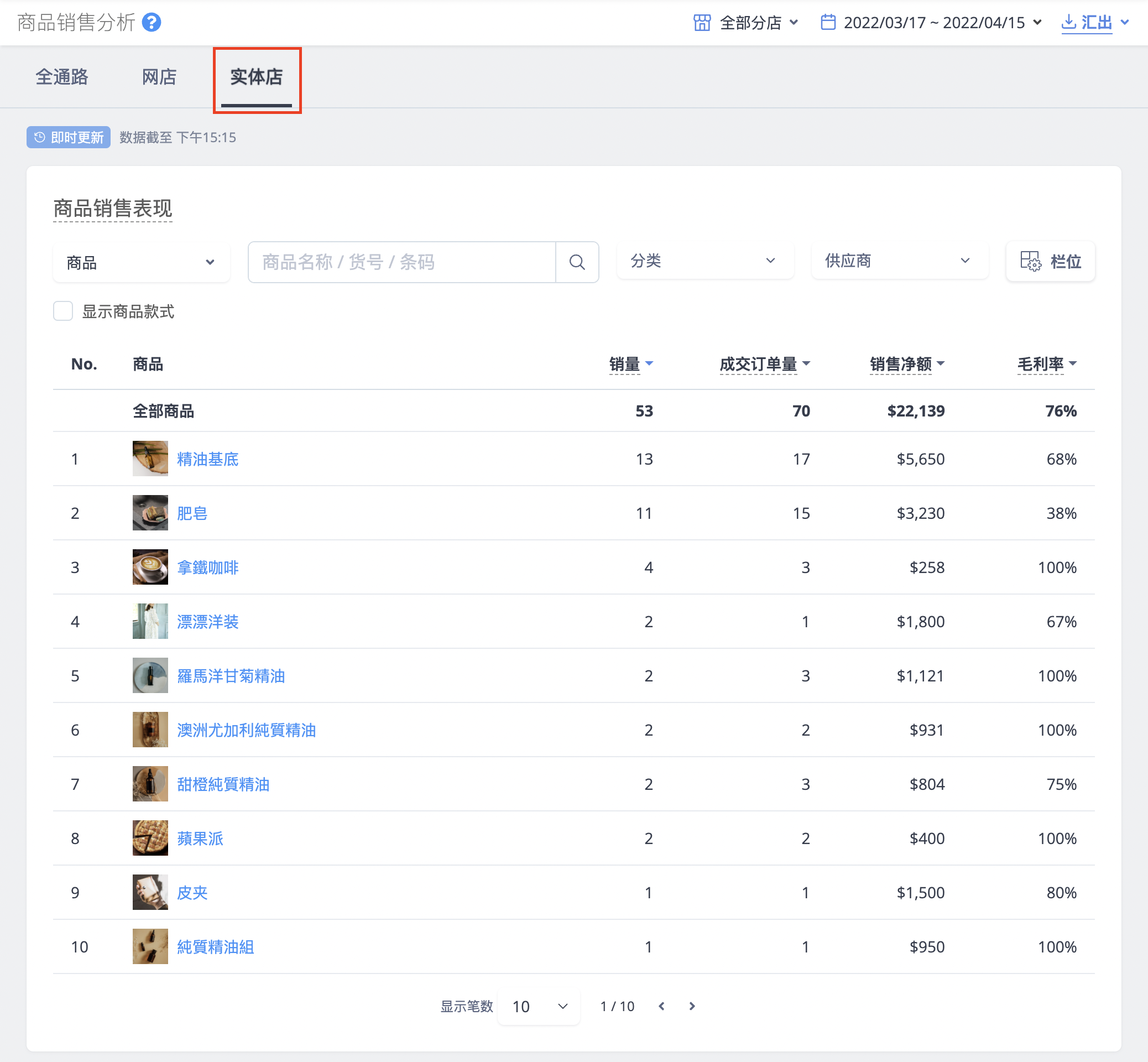Open product link 精油基底
Viewport: 1148px width, 1062px height.
point(207,459)
